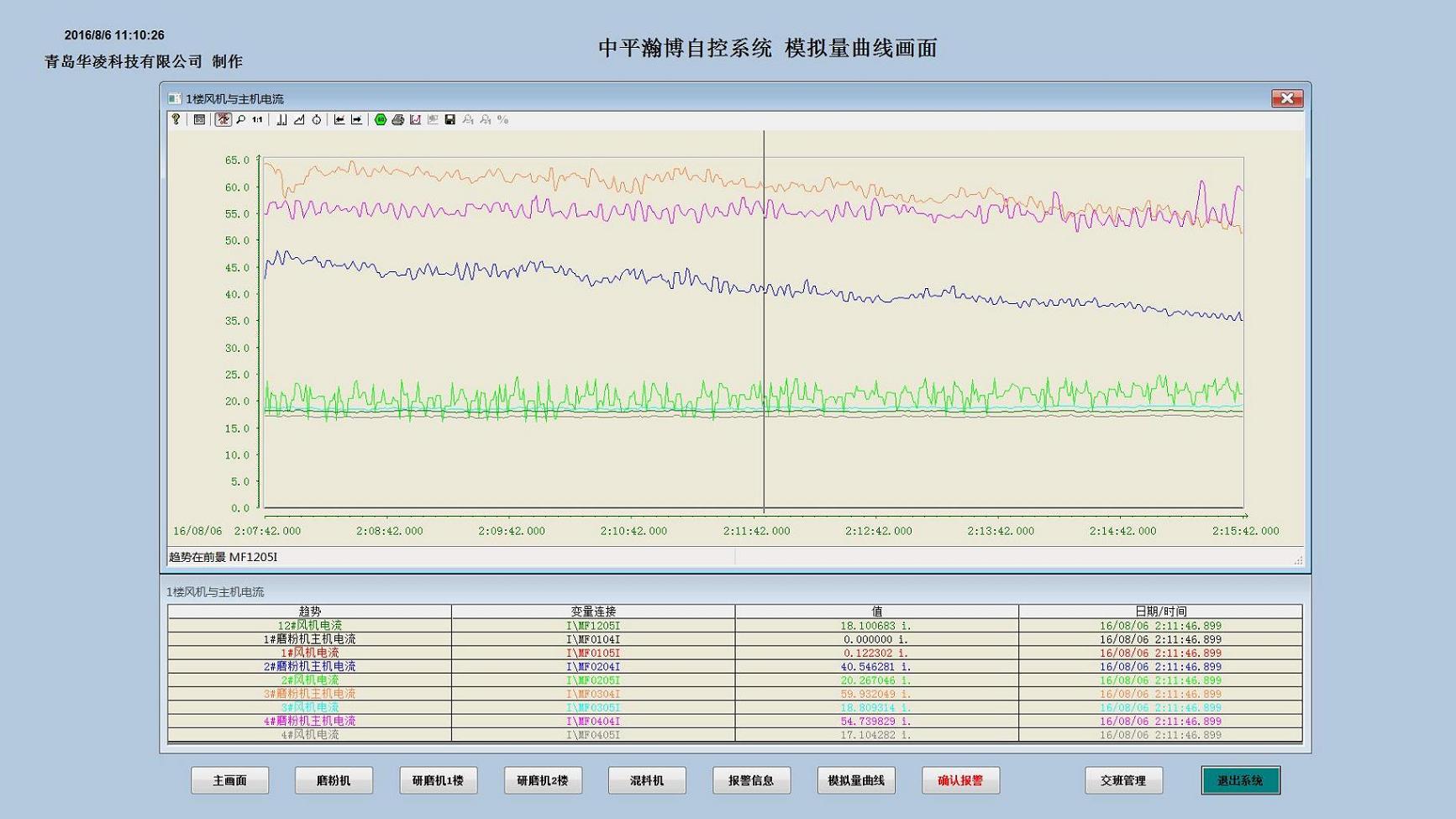Click the magnifier zoom tool icon
The image size is (1456, 819).
(x=241, y=120)
